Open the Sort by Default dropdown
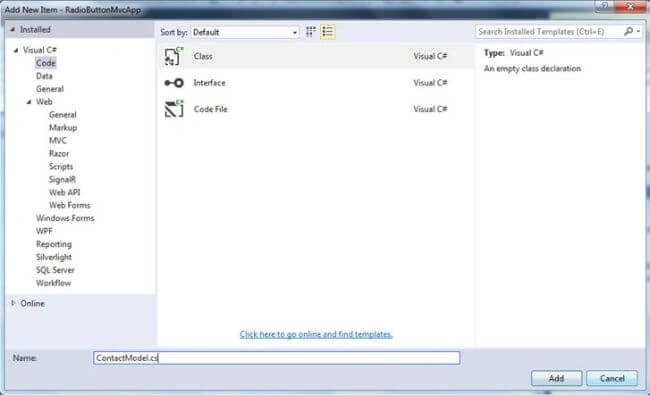The width and height of the screenshot is (650, 395). tap(245, 32)
